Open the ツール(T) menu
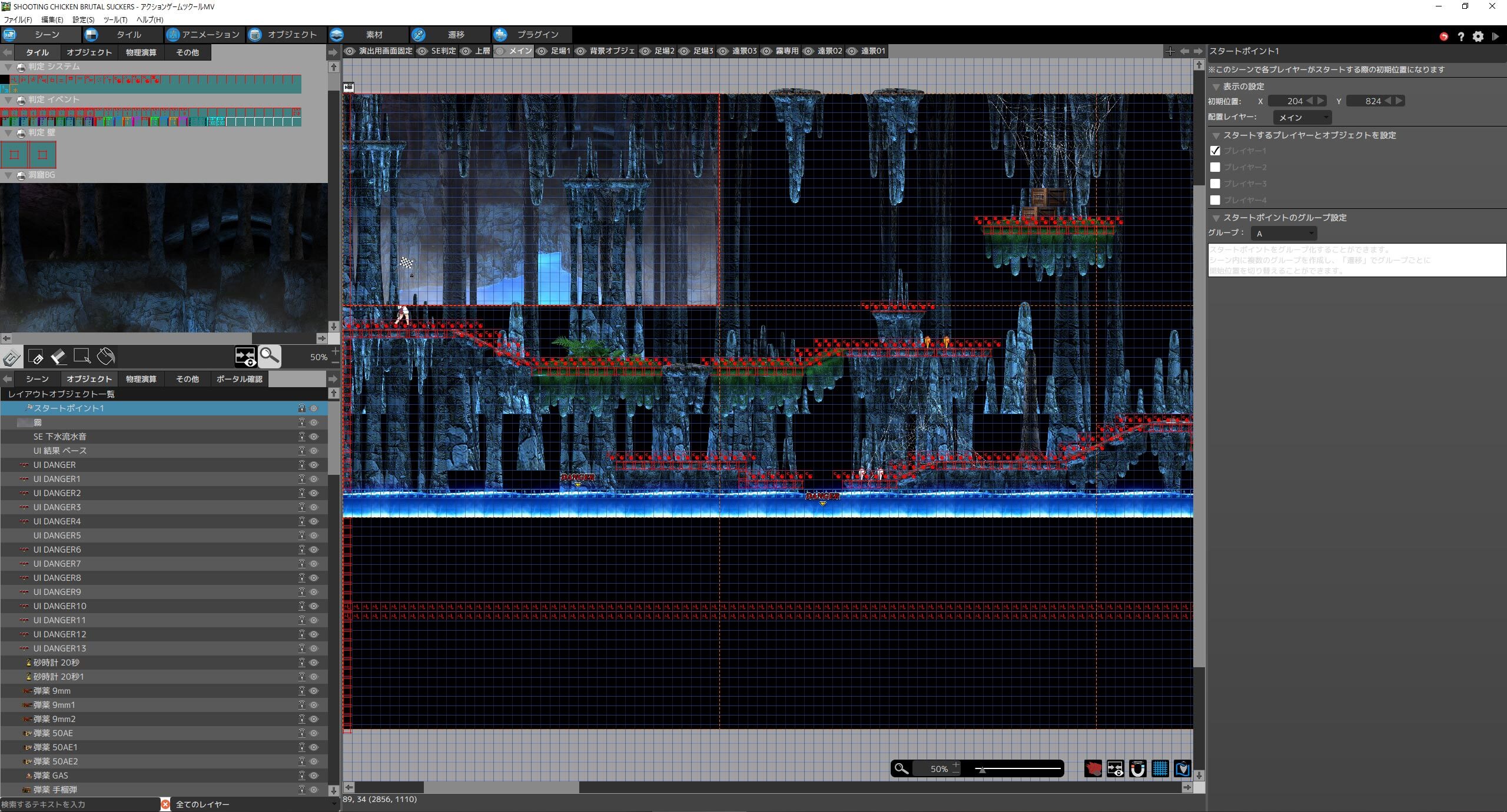1507x812 pixels. (115, 19)
